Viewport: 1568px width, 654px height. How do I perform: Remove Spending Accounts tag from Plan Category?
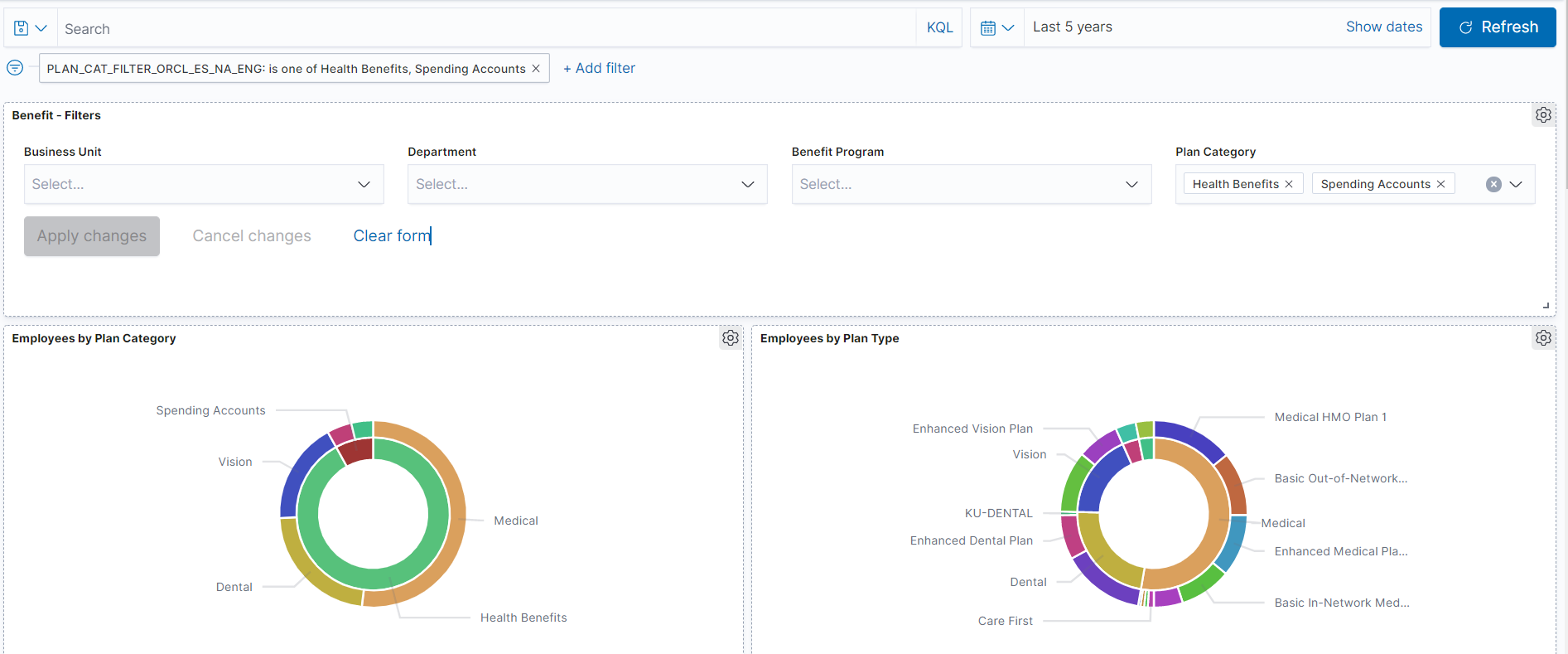click(1440, 184)
